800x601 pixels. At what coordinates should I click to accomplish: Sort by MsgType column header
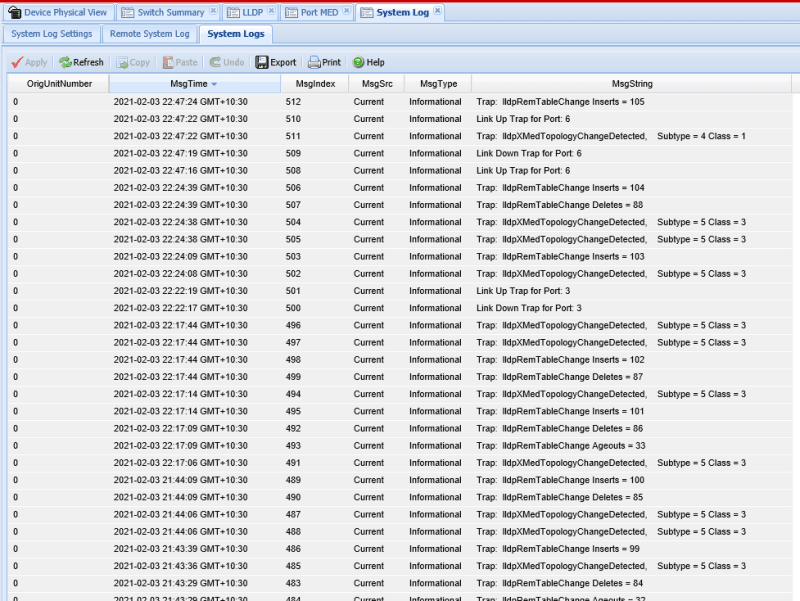coord(438,84)
